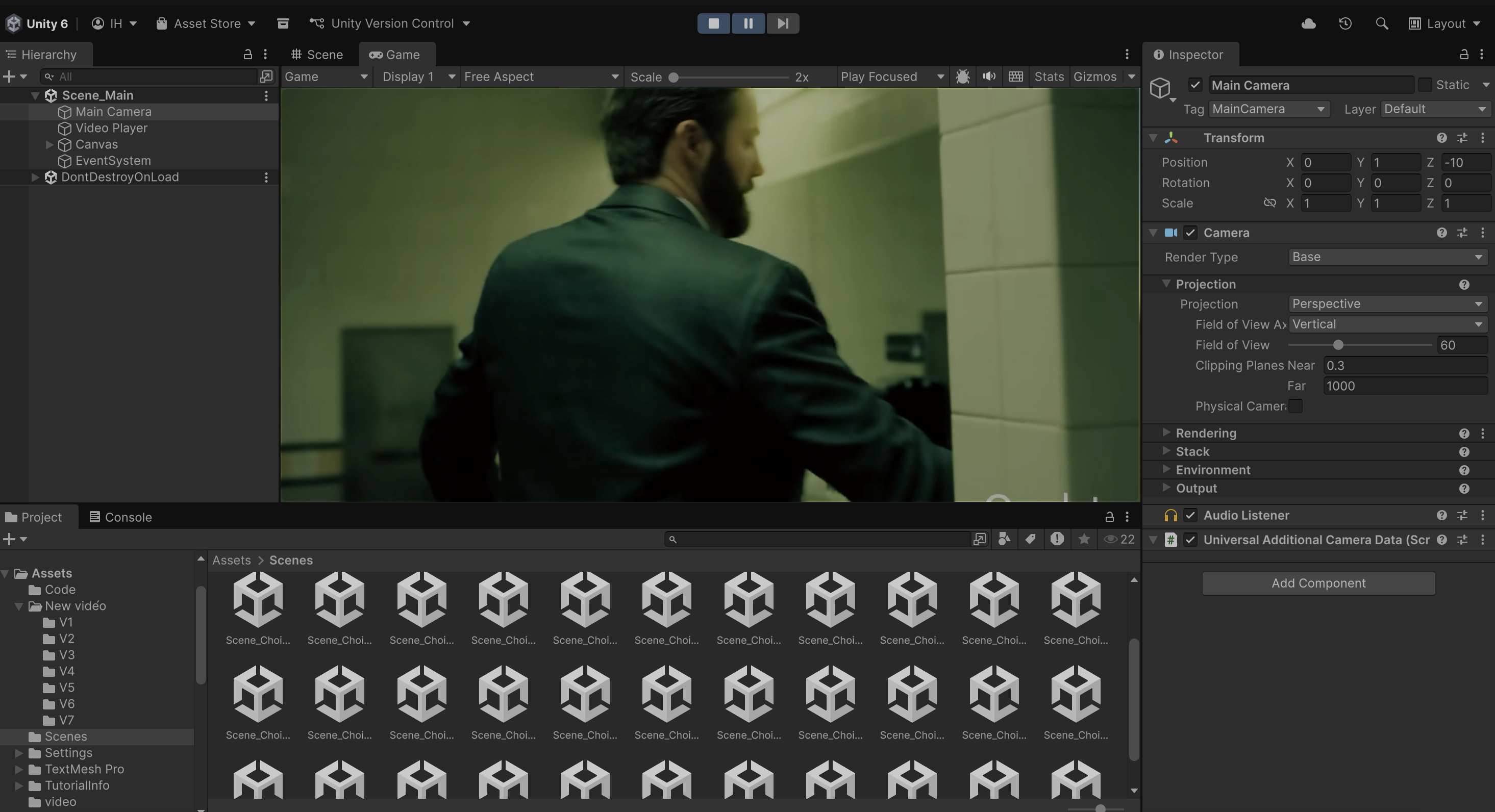
Task: Stop play mode with the stop button
Action: click(x=714, y=23)
